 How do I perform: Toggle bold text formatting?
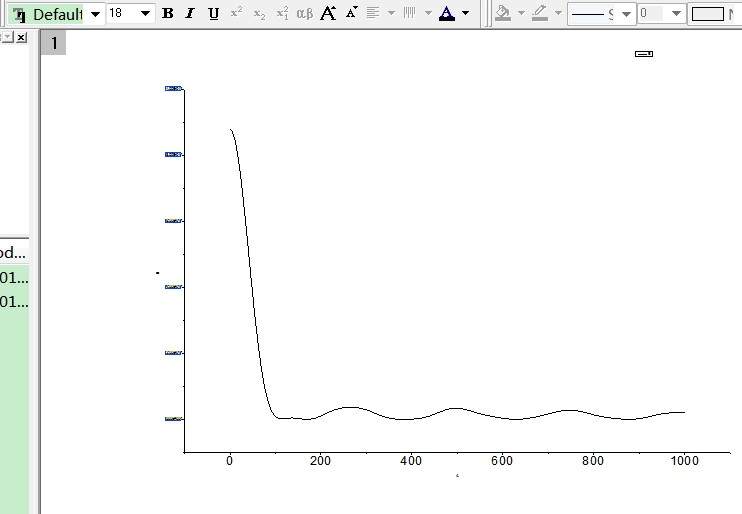168,13
